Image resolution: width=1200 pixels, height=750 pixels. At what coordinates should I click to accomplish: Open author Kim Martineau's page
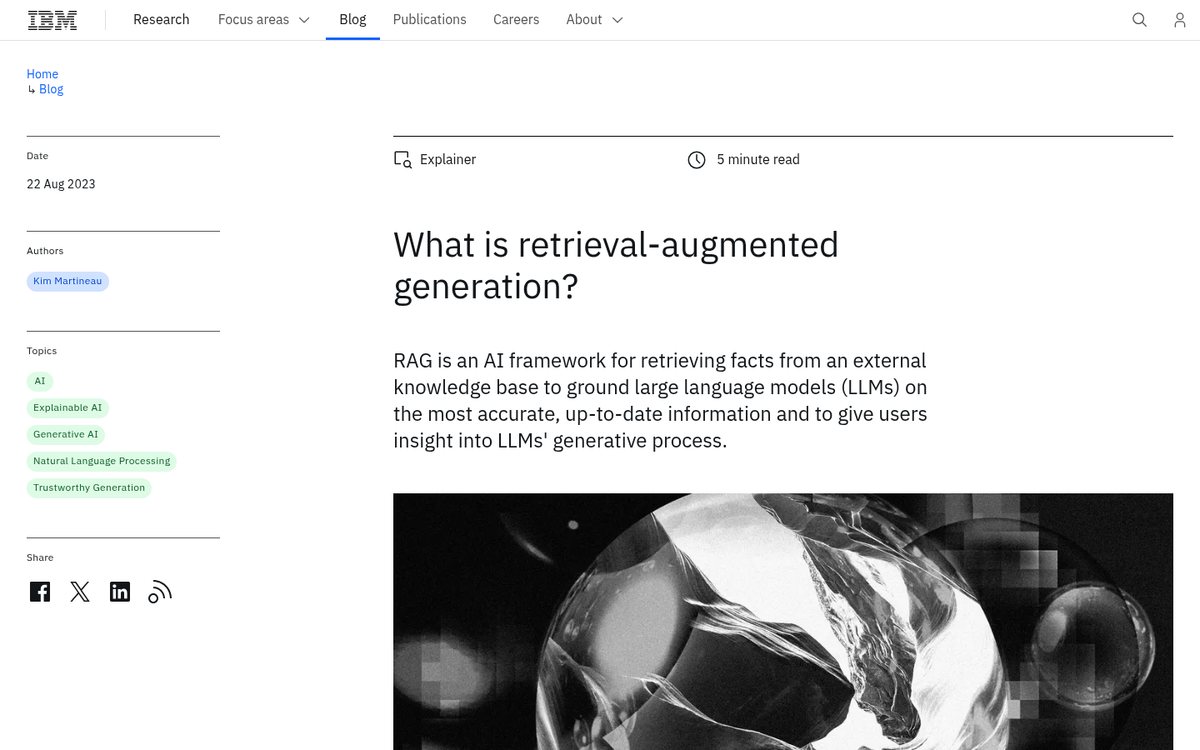tap(68, 281)
